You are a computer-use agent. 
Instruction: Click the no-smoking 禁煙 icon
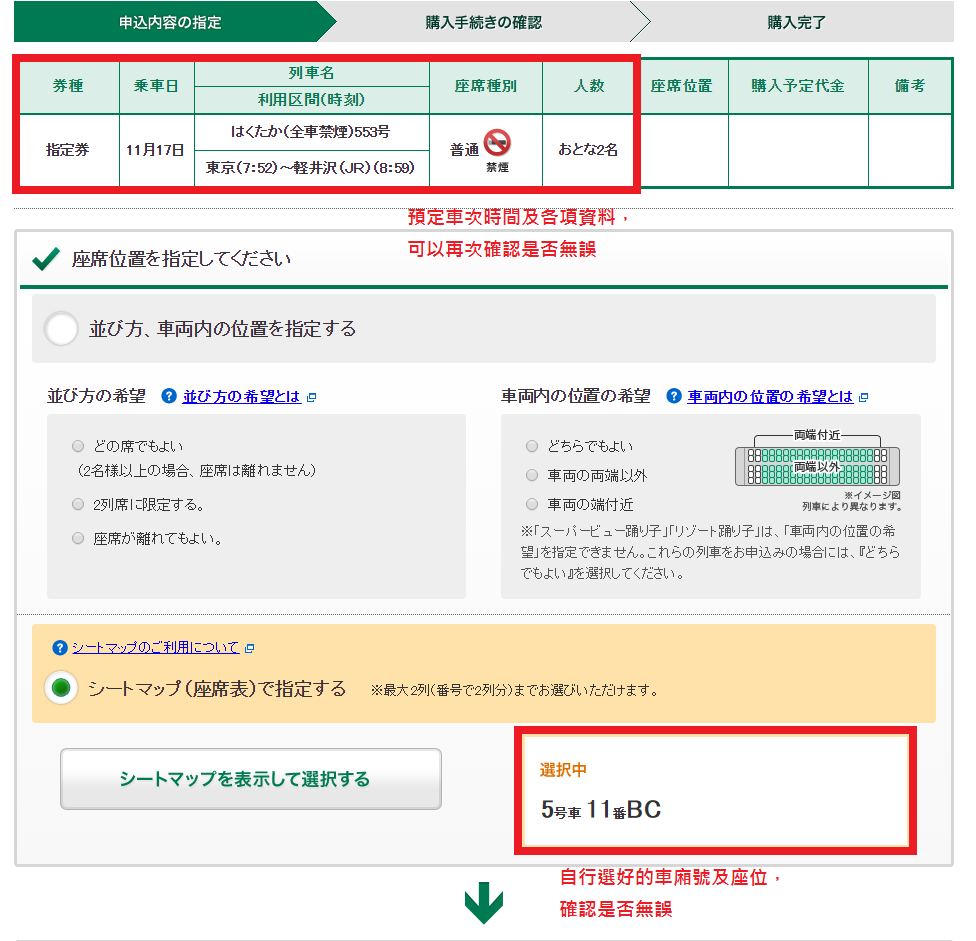pyautogui.click(x=497, y=143)
